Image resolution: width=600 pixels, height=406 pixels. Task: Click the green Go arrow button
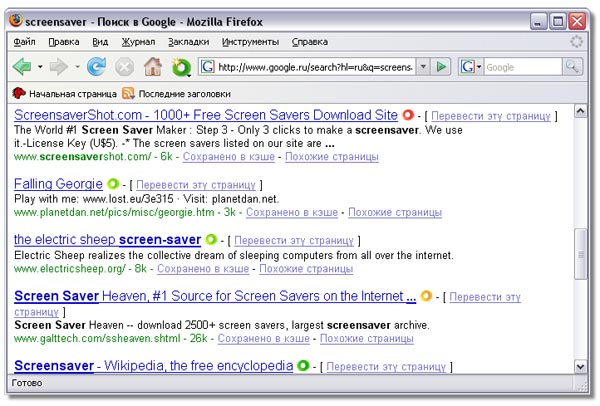(441, 67)
